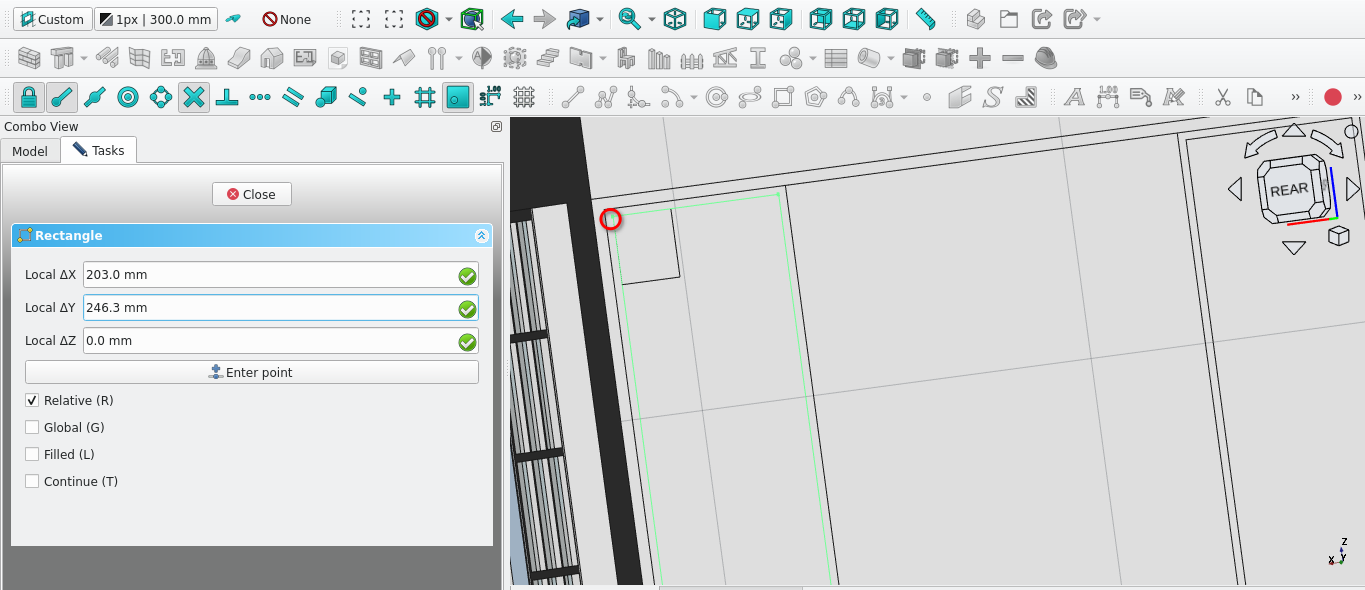Check the Continue (T) option

click(33, 482)
